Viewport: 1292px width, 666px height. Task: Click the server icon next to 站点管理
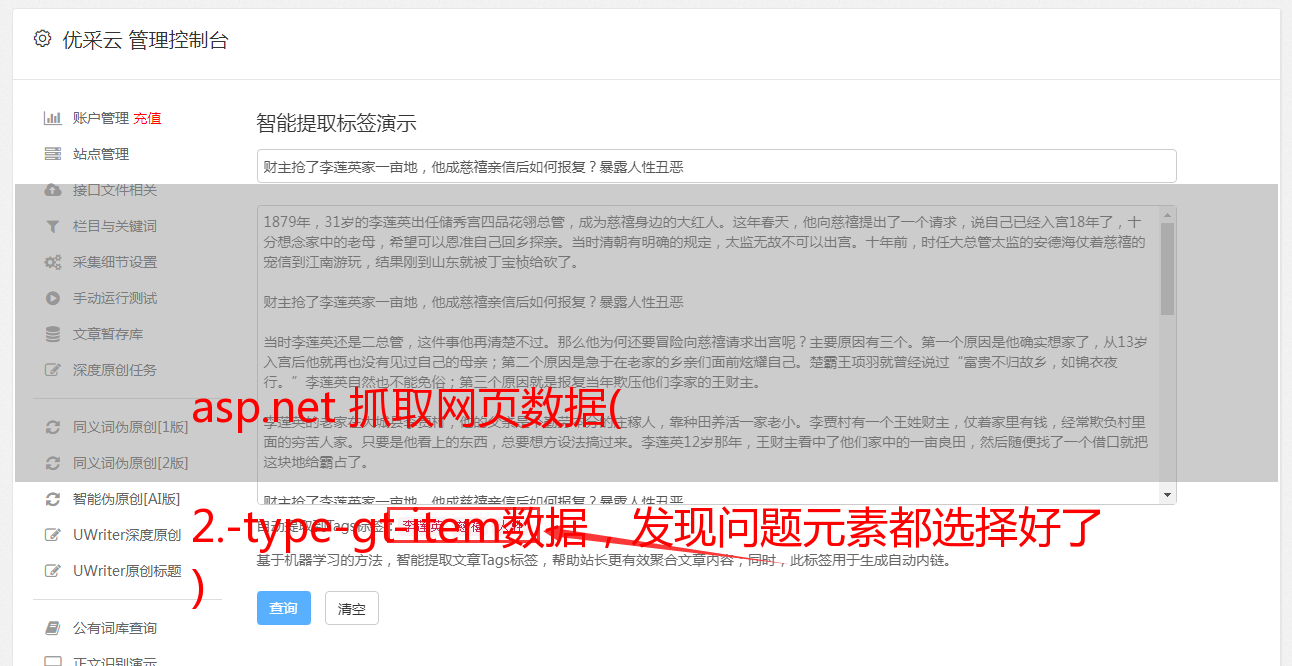tap(53, 154)
